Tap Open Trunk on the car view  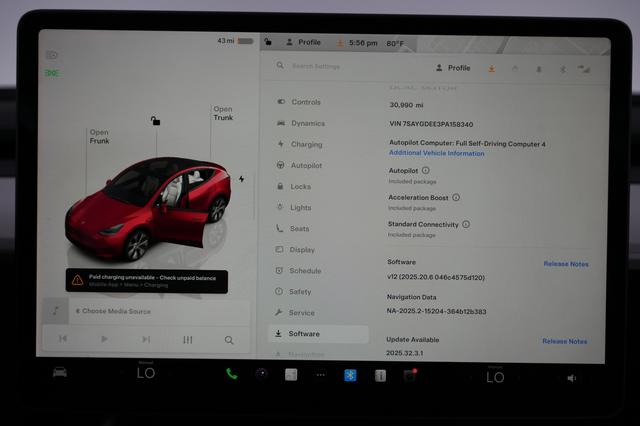[x=223, y=113]
